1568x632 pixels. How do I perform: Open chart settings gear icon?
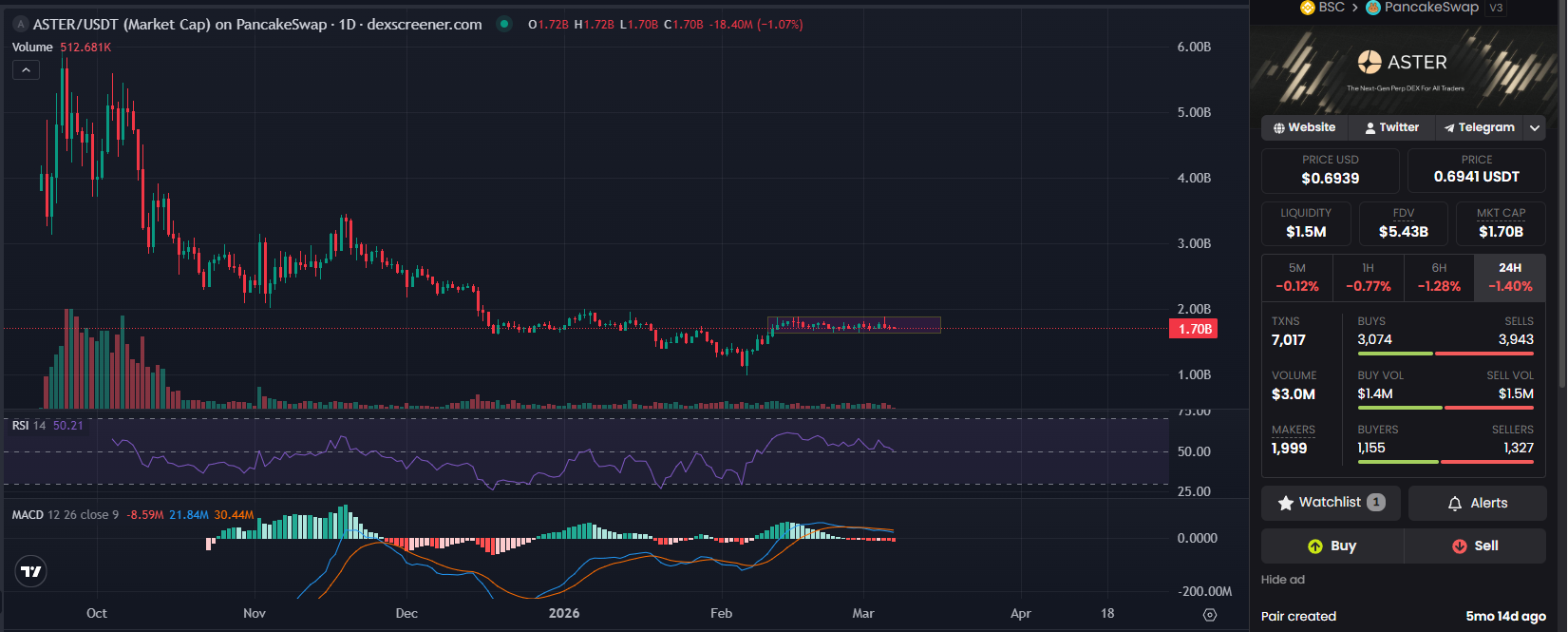tap(1209, 615)
